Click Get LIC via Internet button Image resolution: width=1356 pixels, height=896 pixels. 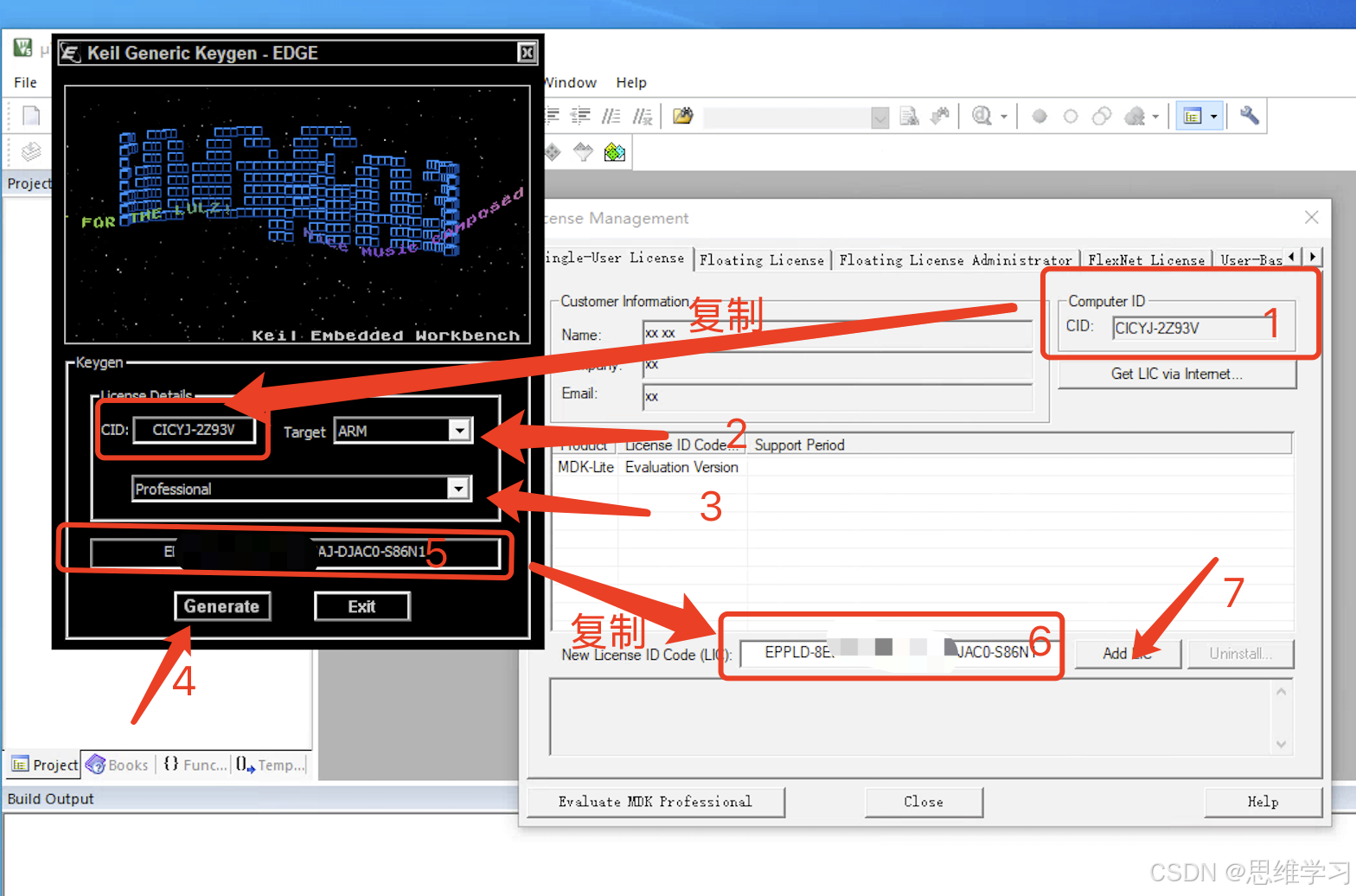(1177, 374)
